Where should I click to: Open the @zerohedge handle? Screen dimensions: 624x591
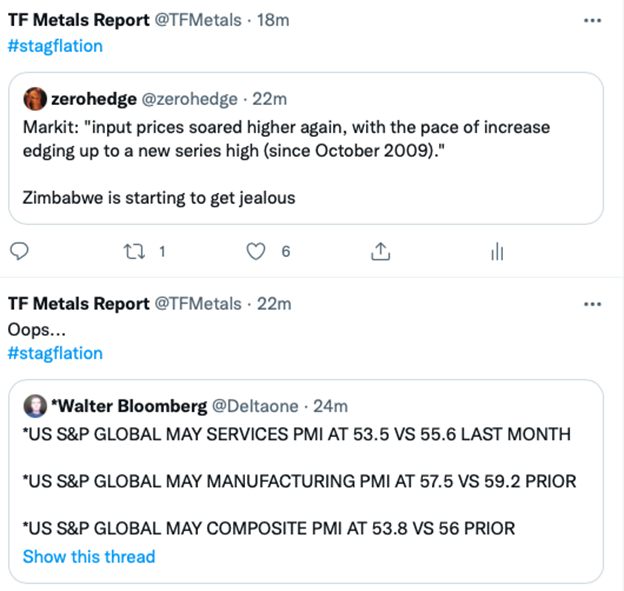(x=189, y=99)
